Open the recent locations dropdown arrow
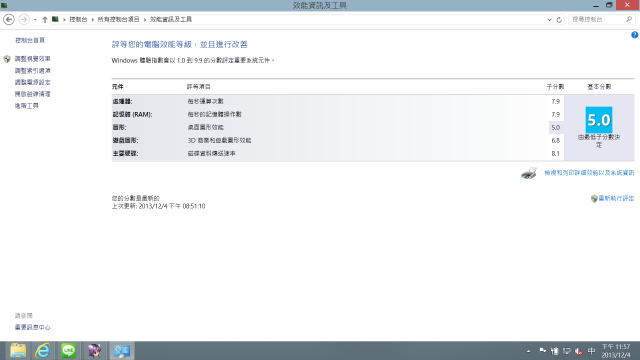This screenshot has width=640, height=360. [35, 20]
